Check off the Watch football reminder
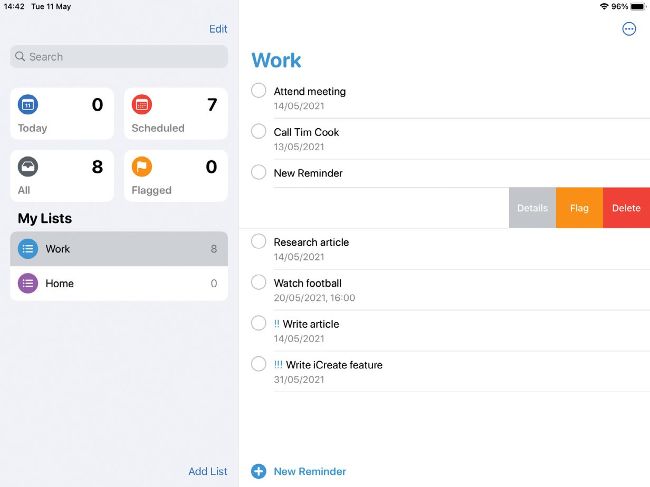Screen dimensions: 650x487 [259, 283]
